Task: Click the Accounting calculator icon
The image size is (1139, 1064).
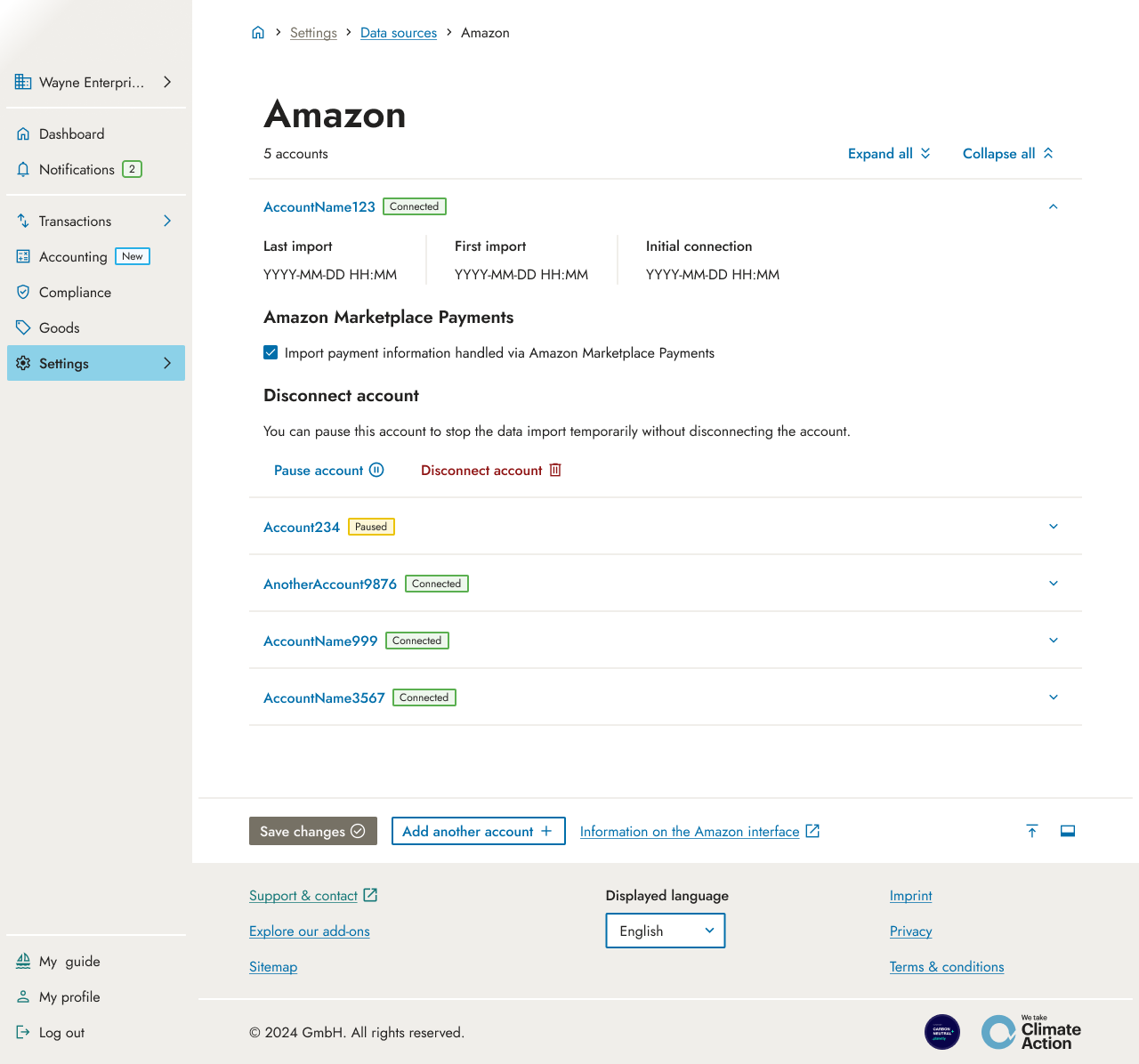Action: 23,256
